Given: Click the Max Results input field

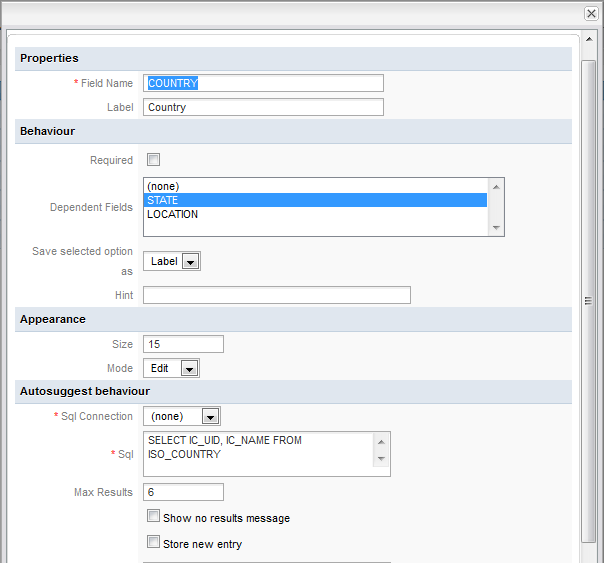Looking at the screenshot, I should (x=183, y=492).
